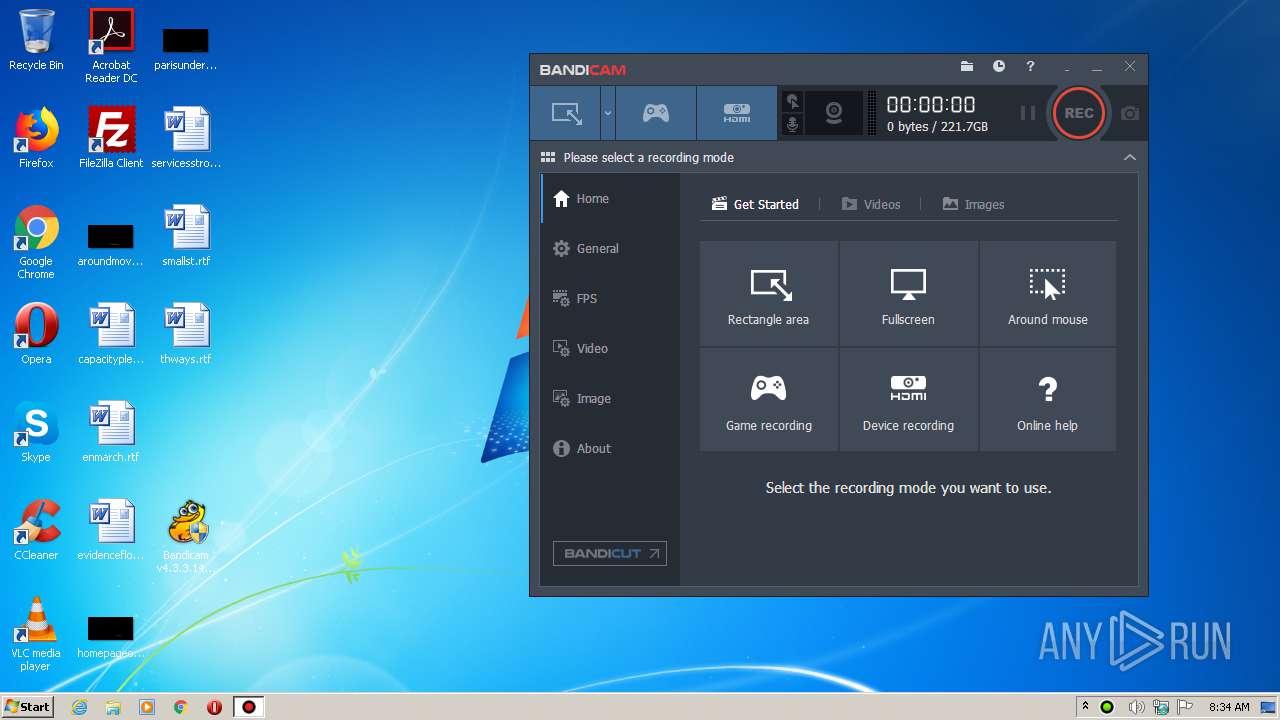Click the 8:34 AM taskbar clock
This screenshot has height=720, width=1280.
1229,707
